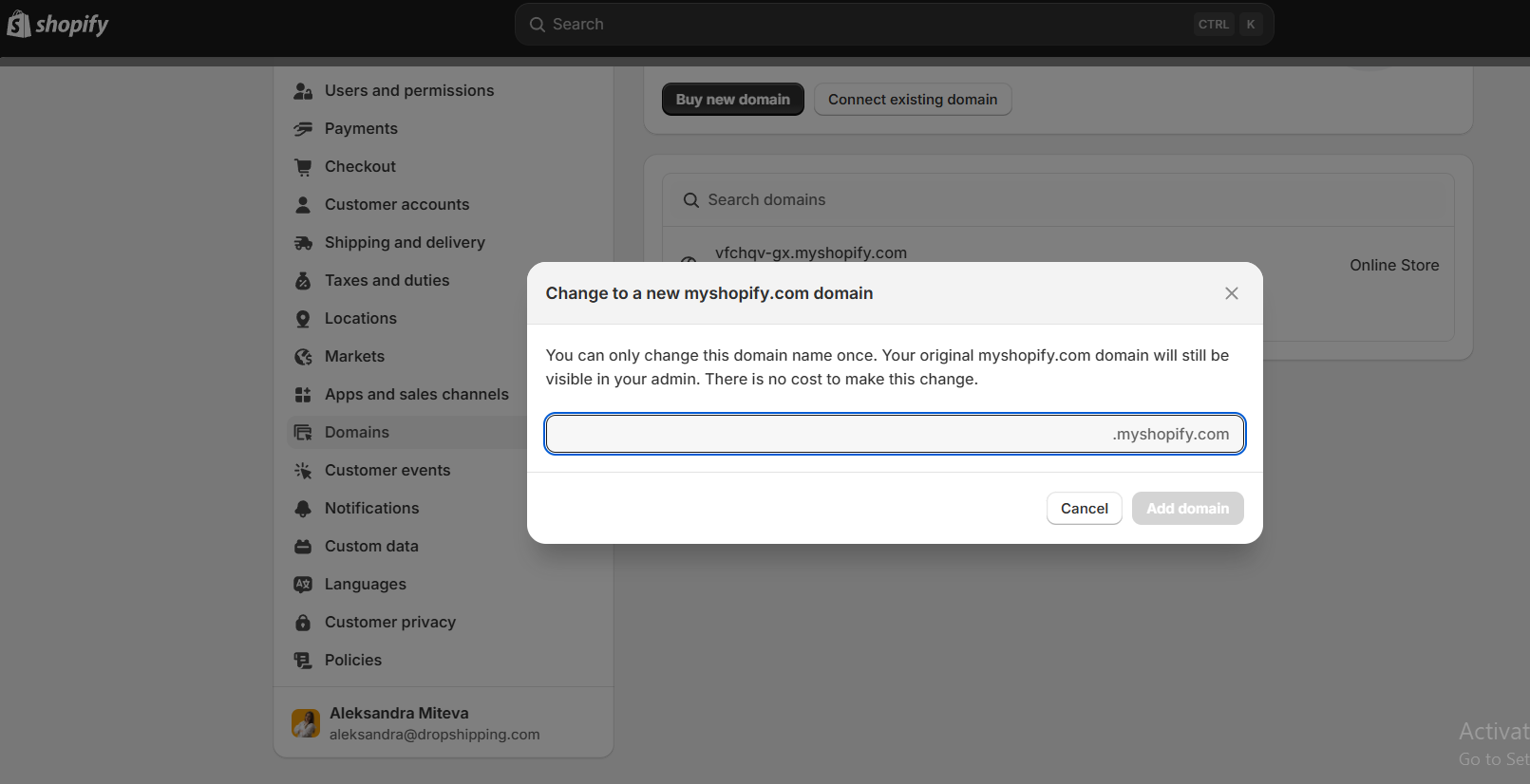Click the Domains icon in the sidebar
1530x784 pixels.
[303, 433]
